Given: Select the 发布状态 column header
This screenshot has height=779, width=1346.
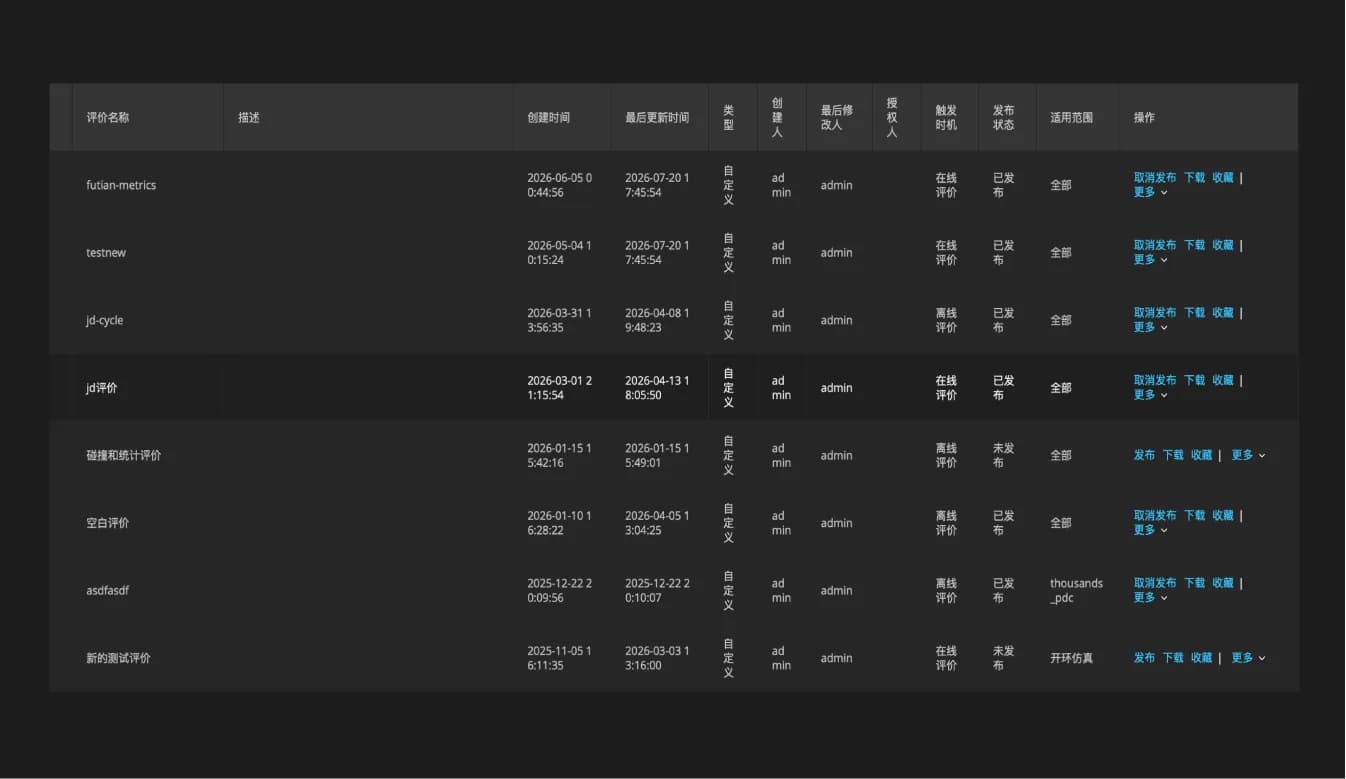Looking at the screenshot, I should (1004, 117).
